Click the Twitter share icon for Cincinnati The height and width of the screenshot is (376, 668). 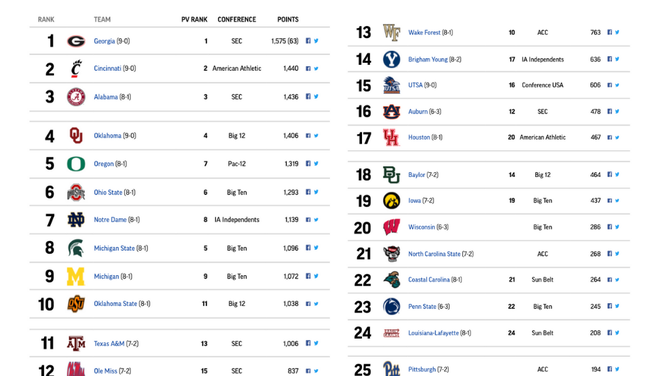[316, 69]
